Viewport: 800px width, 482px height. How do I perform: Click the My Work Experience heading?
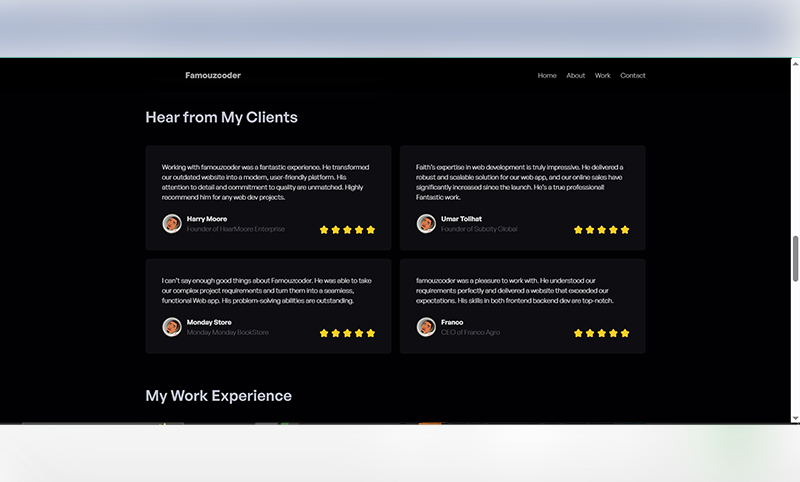218,396
